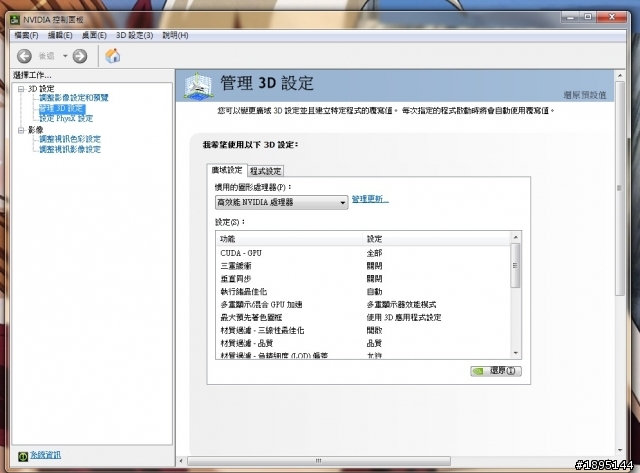Click the 管理 3D 設定 header icon
The image size is (640, 473).
[198, 85]
